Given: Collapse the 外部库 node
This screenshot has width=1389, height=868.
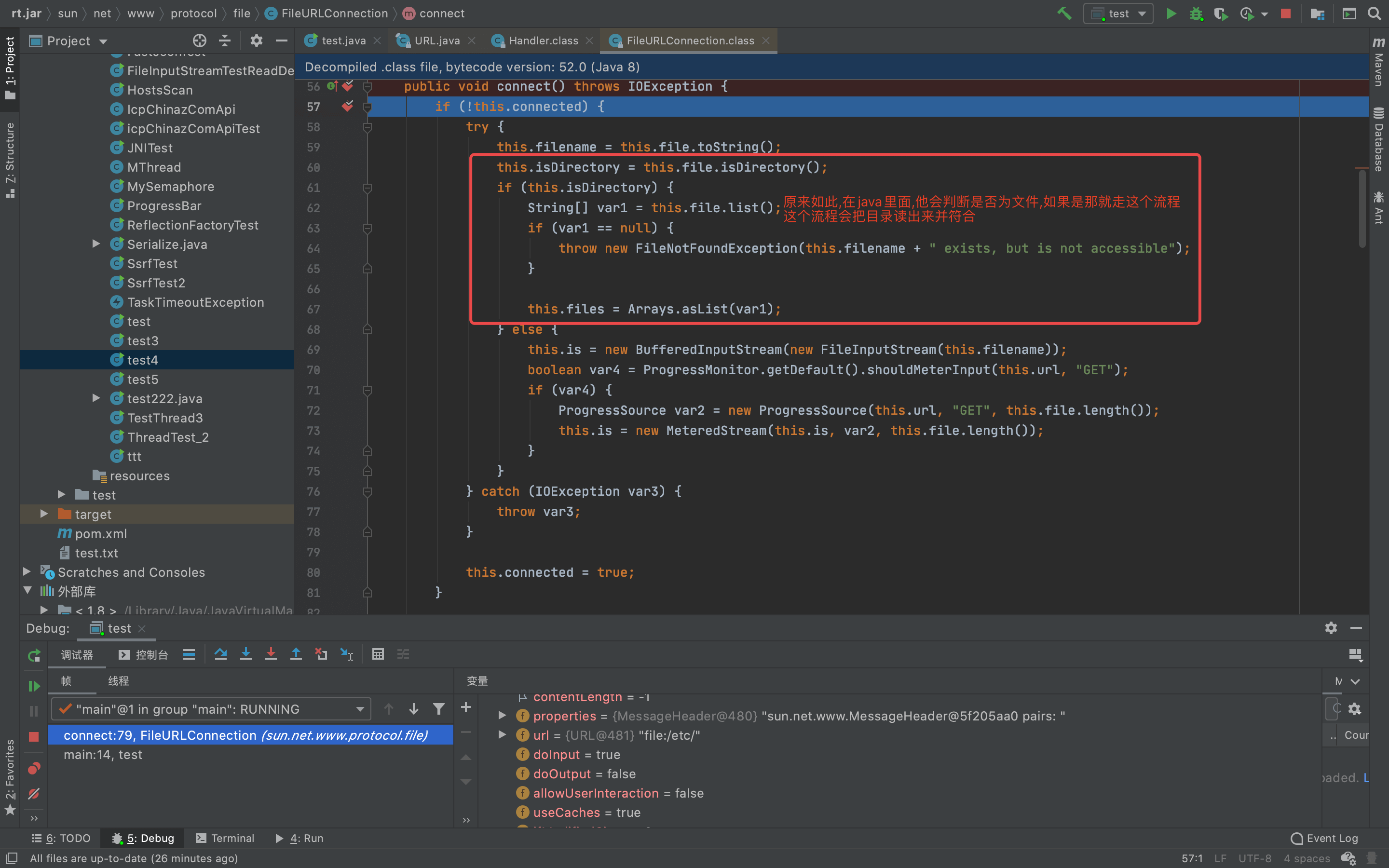Looking at the screenshot, I should point(27,591).
